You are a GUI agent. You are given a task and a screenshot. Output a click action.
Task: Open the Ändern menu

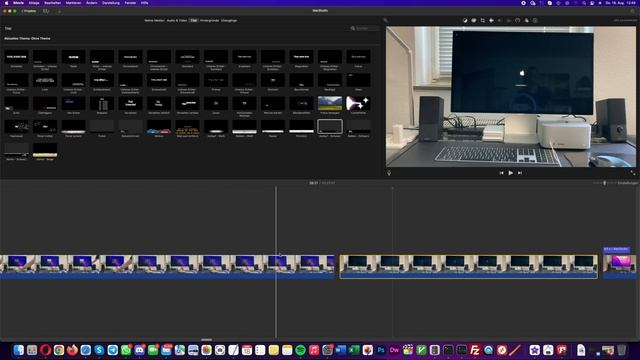pos(92,3)
